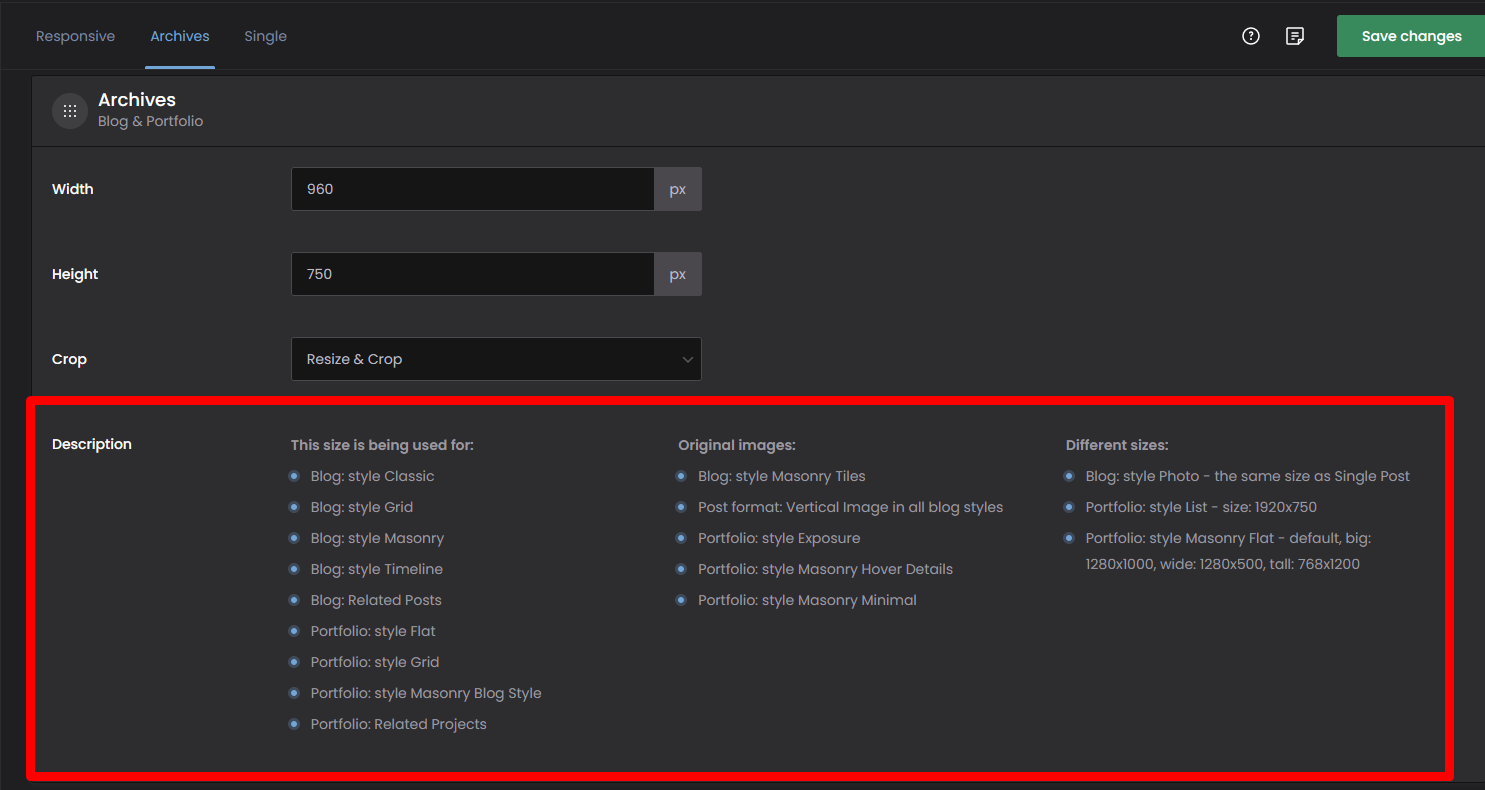This screenshot has height=790, width=1485.
Task: Click 'Blog: style Classic' item
Action: pyautogui.click(x=372, y=476)
